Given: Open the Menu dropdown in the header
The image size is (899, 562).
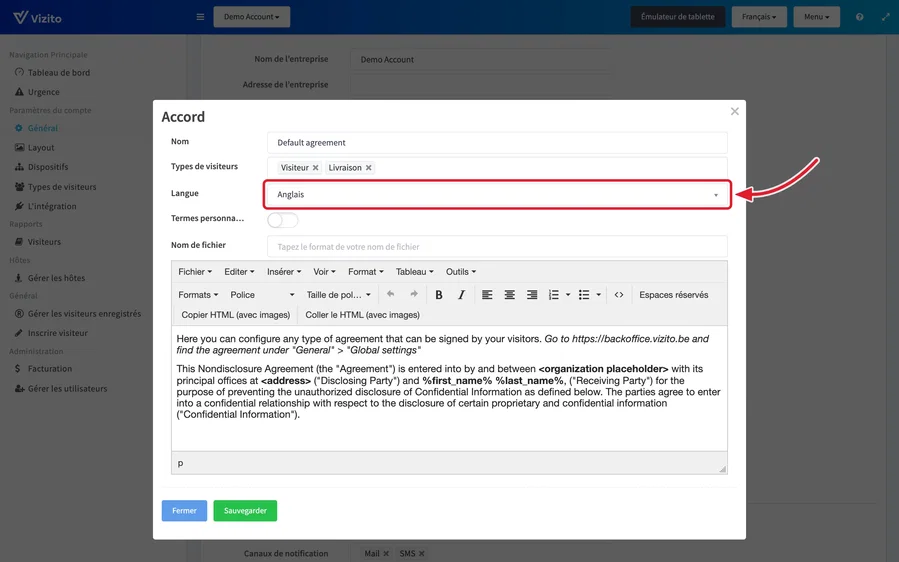Looking at the screenshot, I should point(816,17).
